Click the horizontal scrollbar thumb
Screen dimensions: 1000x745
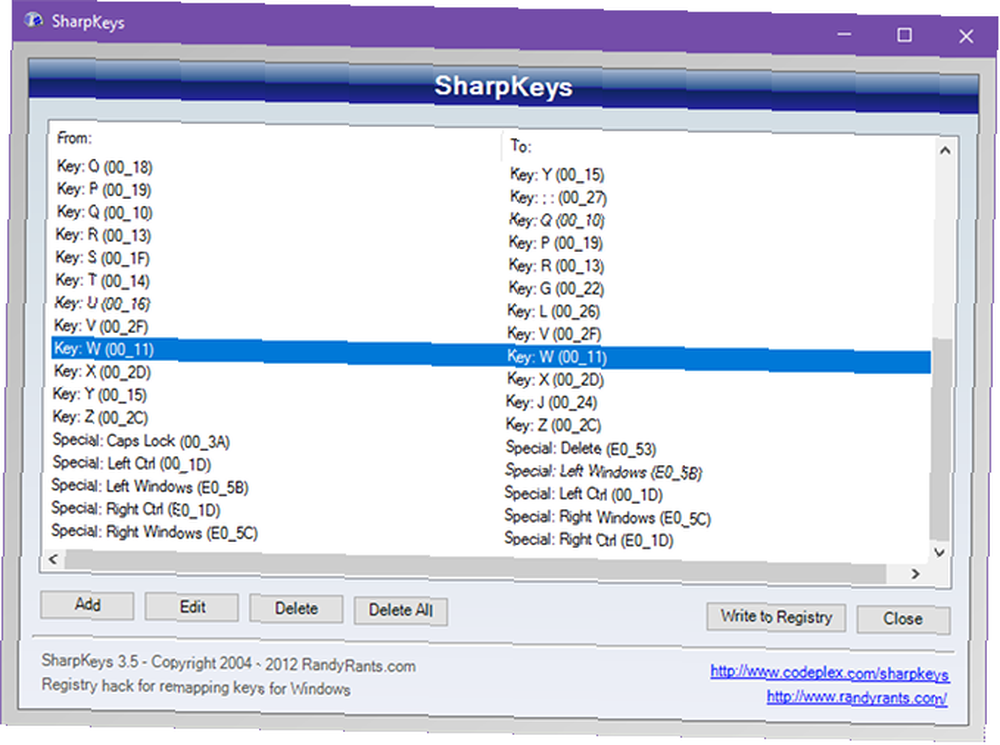click(x=475, y=566)
